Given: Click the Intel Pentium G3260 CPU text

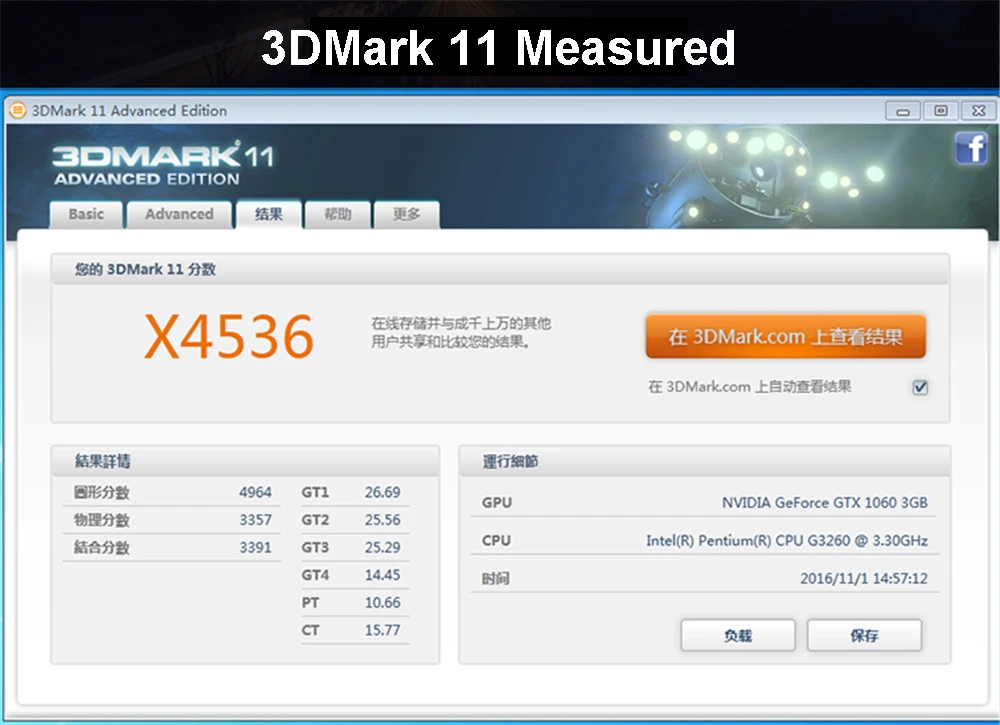Looking at the screenshot, I should click(787, 541).
